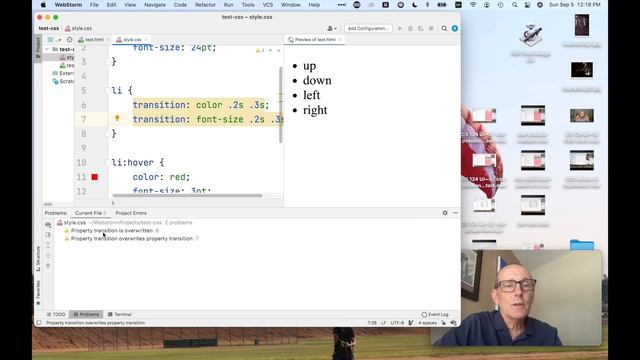The width and height of the screenshot is (640, 360).
Task: Close the Preview of test.html tab
Action: 340,40
